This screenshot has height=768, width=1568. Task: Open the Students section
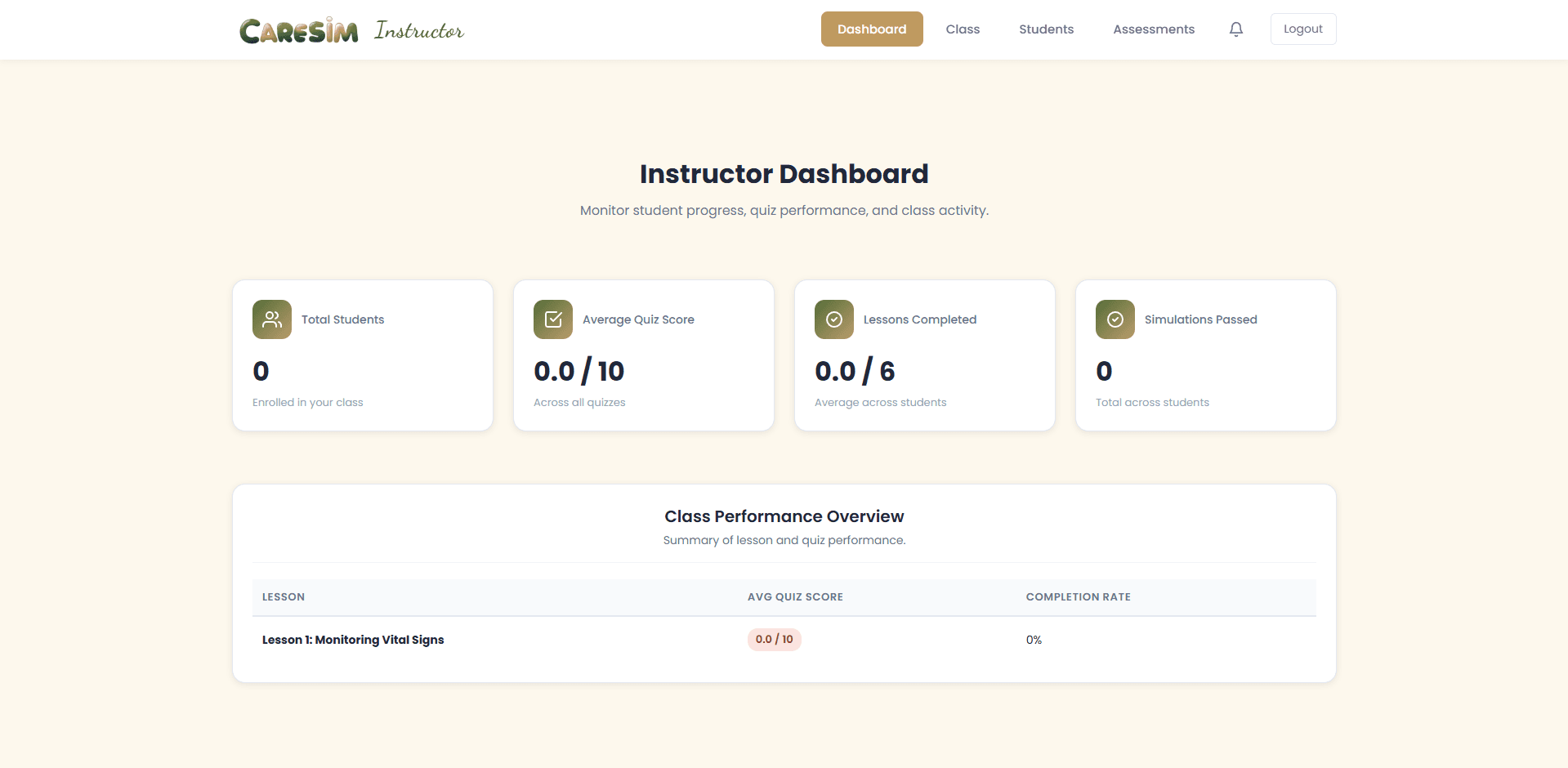tap(1046, 29)
